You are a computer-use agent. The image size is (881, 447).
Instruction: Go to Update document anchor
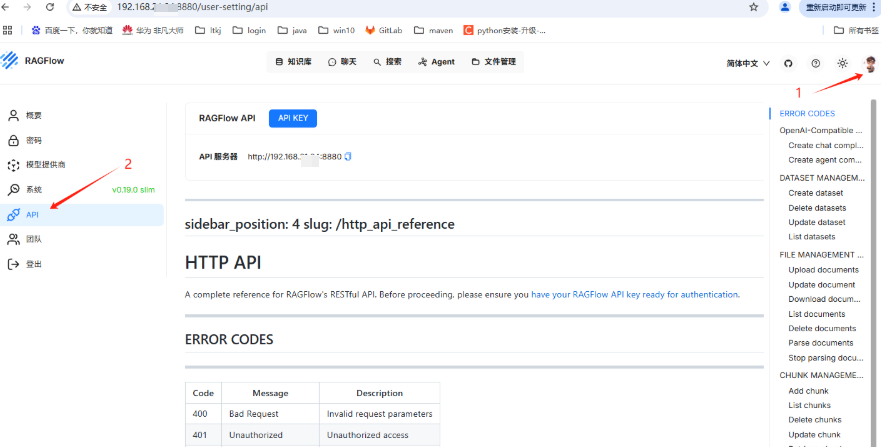[x=821, y=285]
